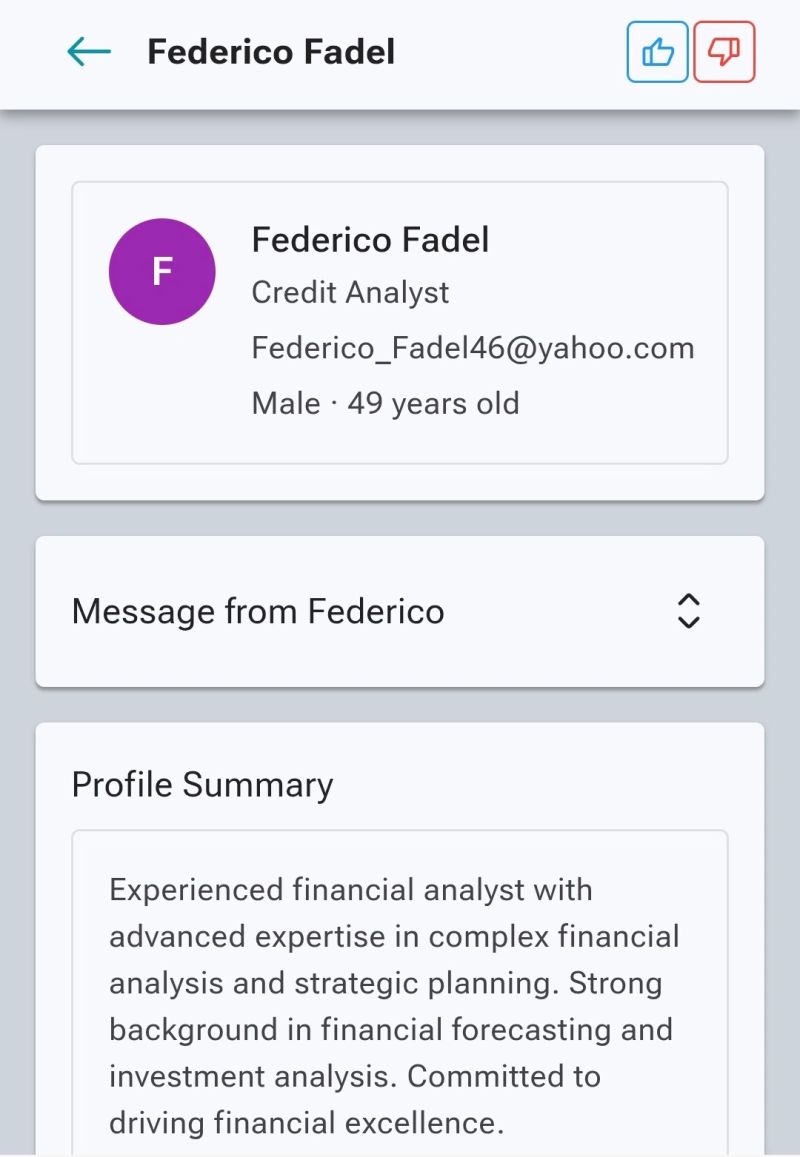This screenshot has height=1157, width=800.
Task: Reject candidate with thumbs down icon
Action: pos(724,52)
